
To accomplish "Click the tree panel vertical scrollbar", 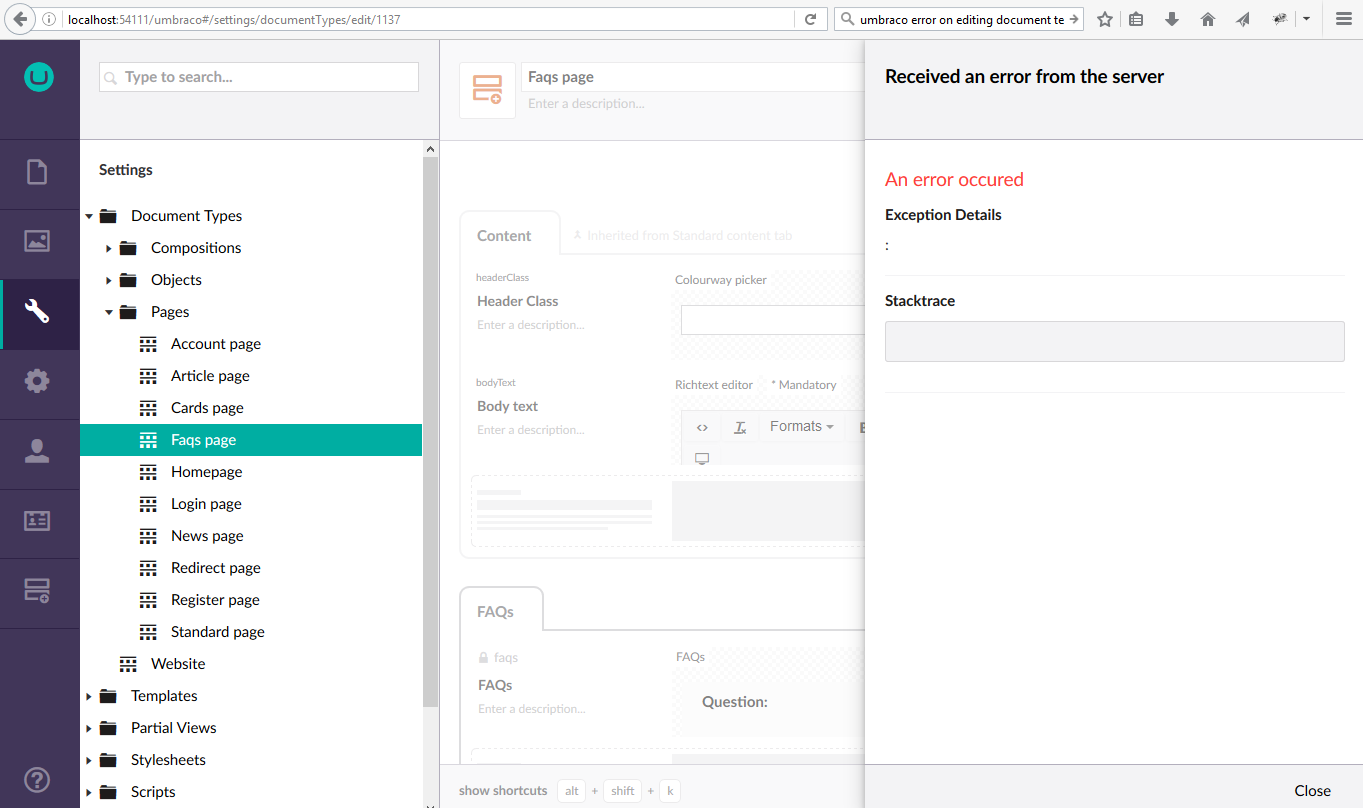I will [431, 430].
